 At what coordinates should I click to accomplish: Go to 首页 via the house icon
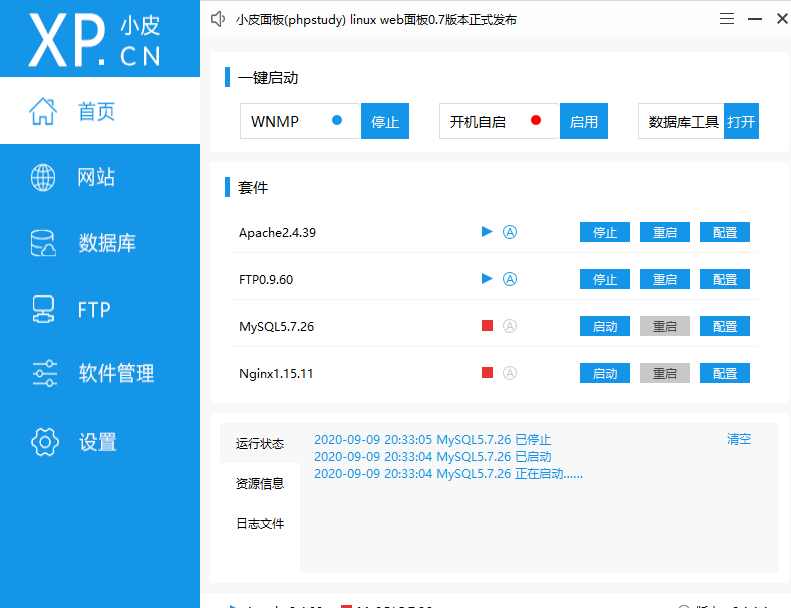(43, 111)
